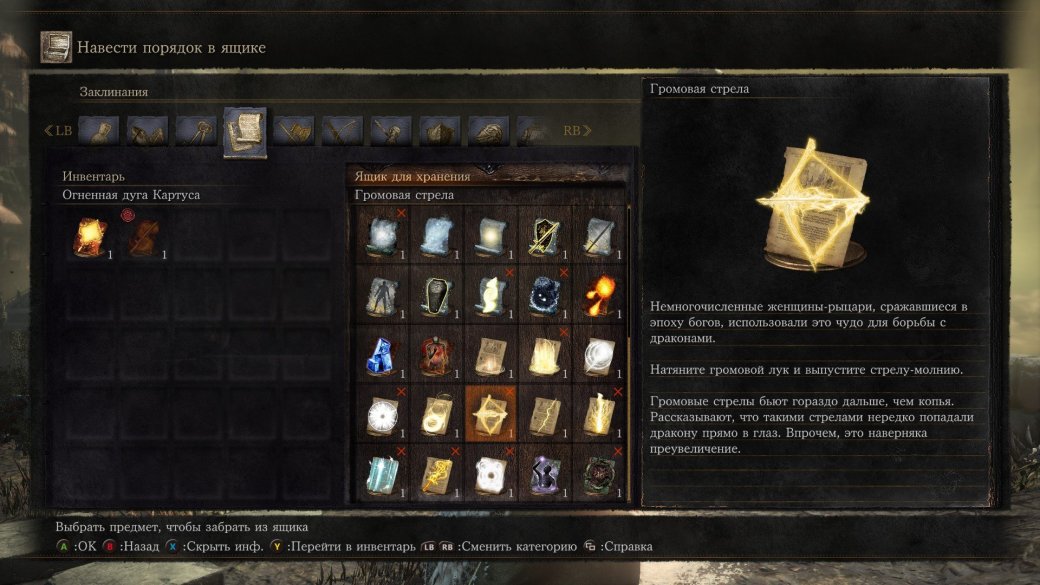Select the highlighted Громовая стрела spell icon
The height and width of the screenshot is (585, 1040).
pos(491,415)
